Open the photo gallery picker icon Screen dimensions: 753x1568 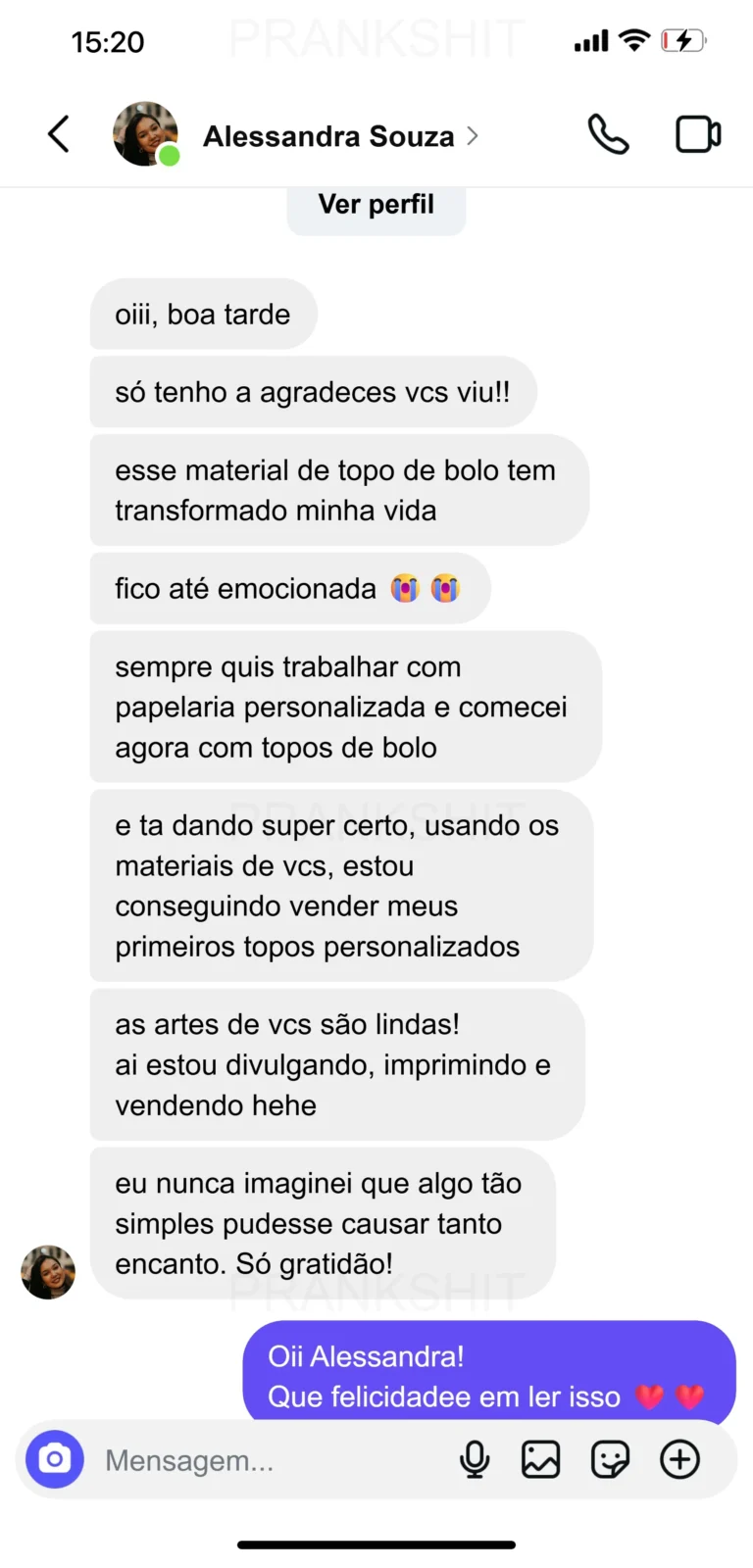pyautogui.click(x=540, y=1459)
